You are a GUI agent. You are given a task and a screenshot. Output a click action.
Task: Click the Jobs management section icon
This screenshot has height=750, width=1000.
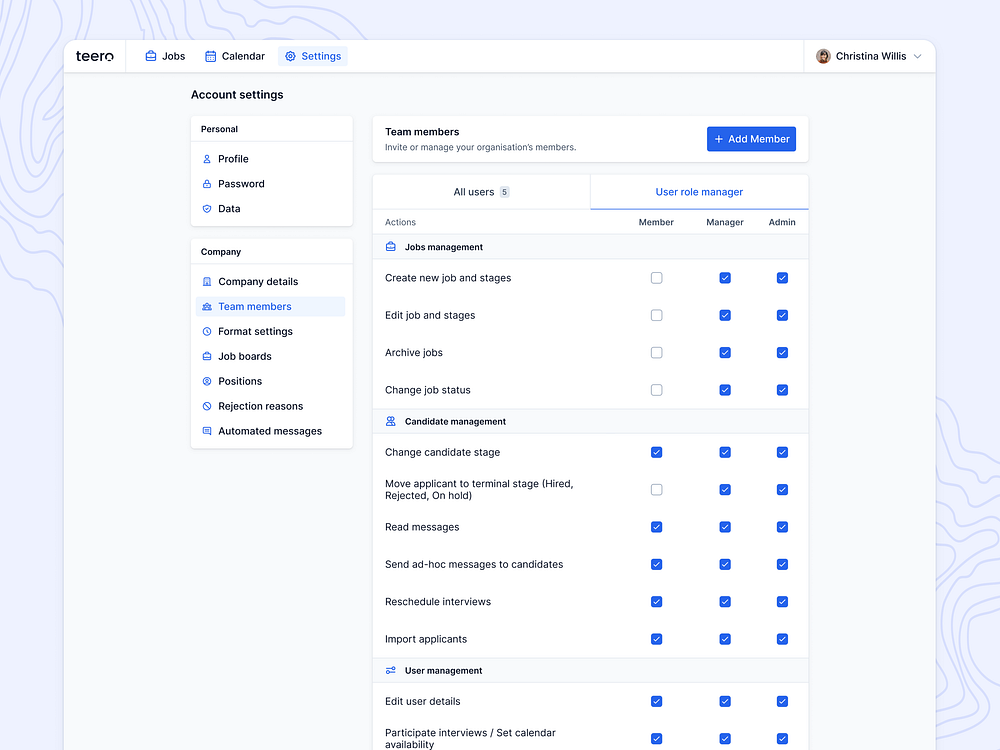tap(391, 247)
